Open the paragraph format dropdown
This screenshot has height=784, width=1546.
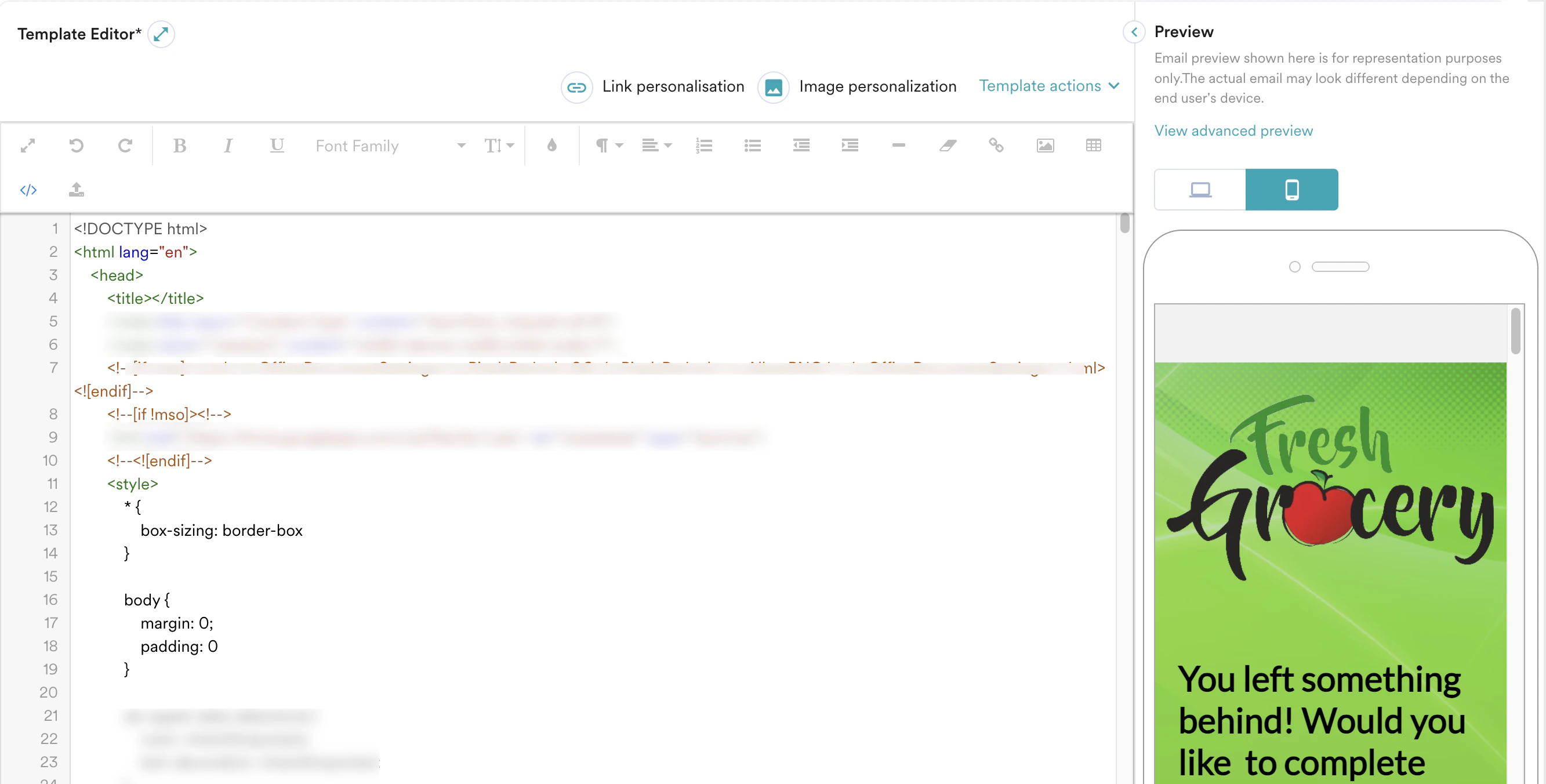(608, 146)
